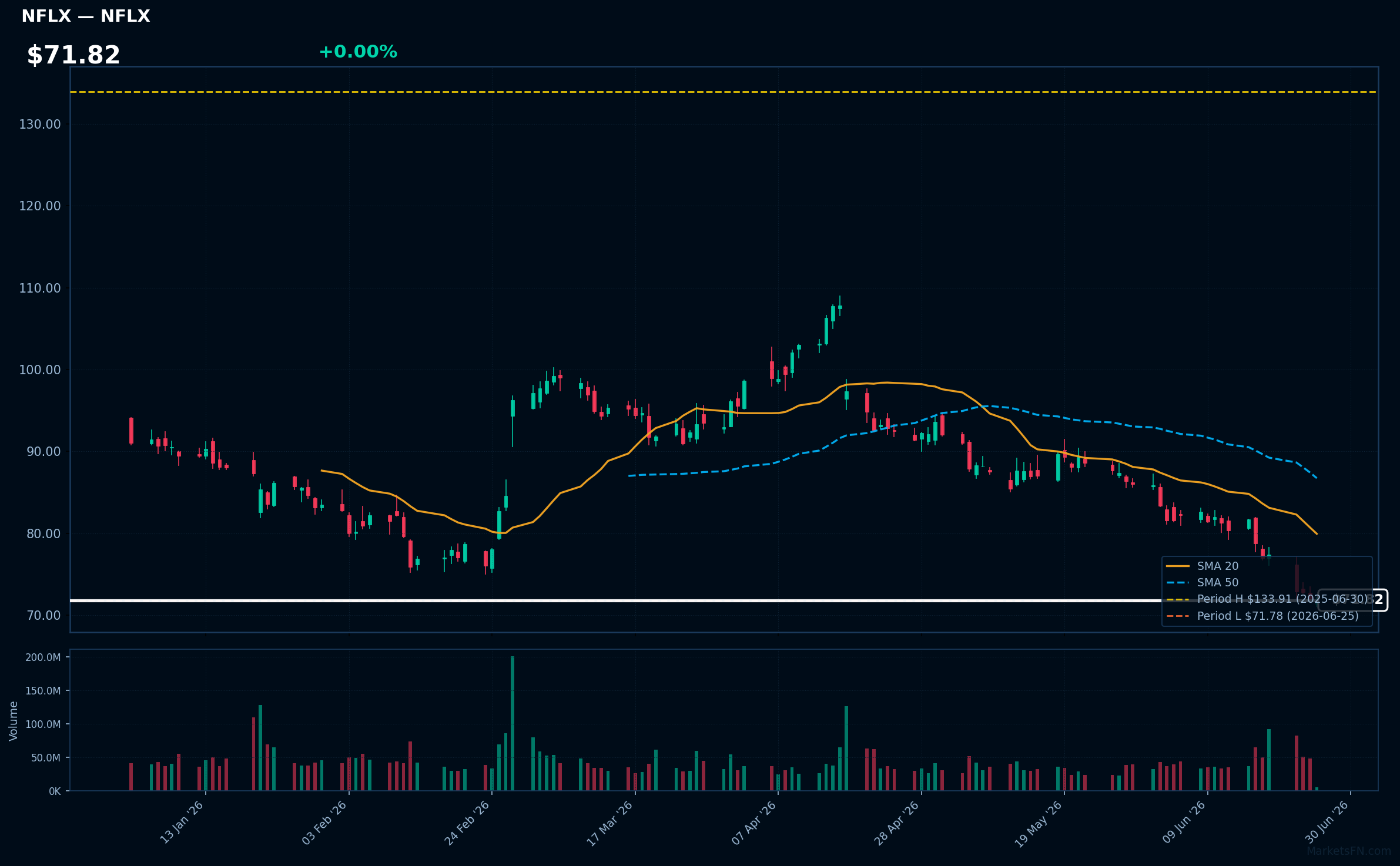This screenshot has width=1400, height=866.
Task: Click the current price tag on right edge
Action: (x=1352, y=600)
